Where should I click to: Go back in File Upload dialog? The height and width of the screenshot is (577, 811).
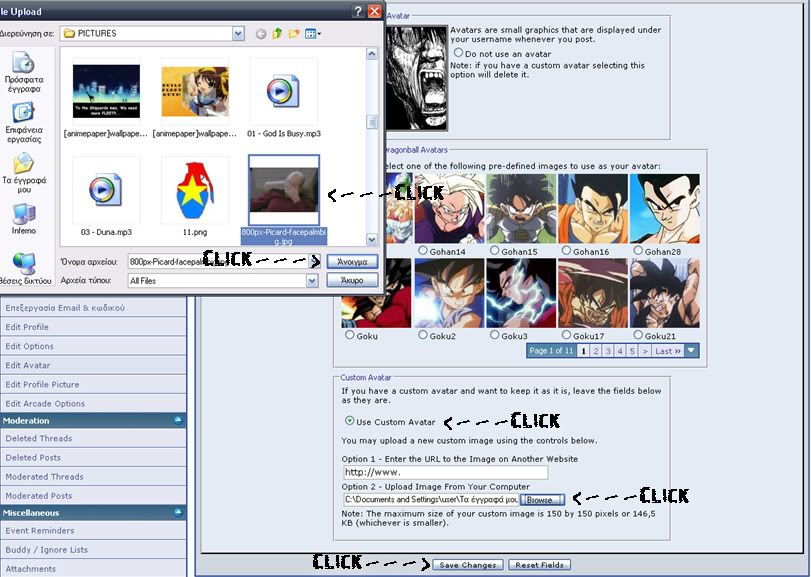pyautogui.click(x=261, y=34)
